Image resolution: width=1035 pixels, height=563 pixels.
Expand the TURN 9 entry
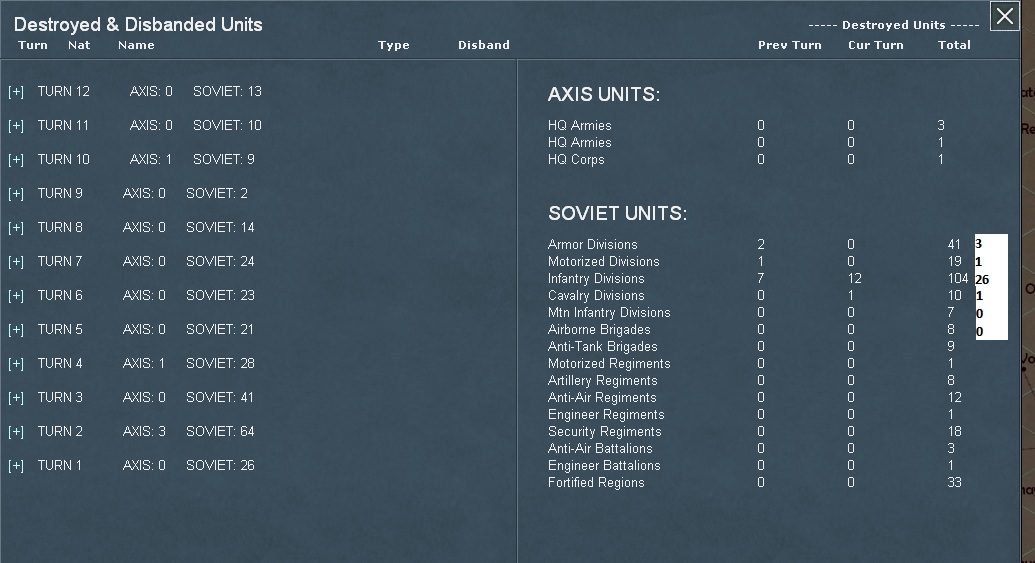point(16,193)
